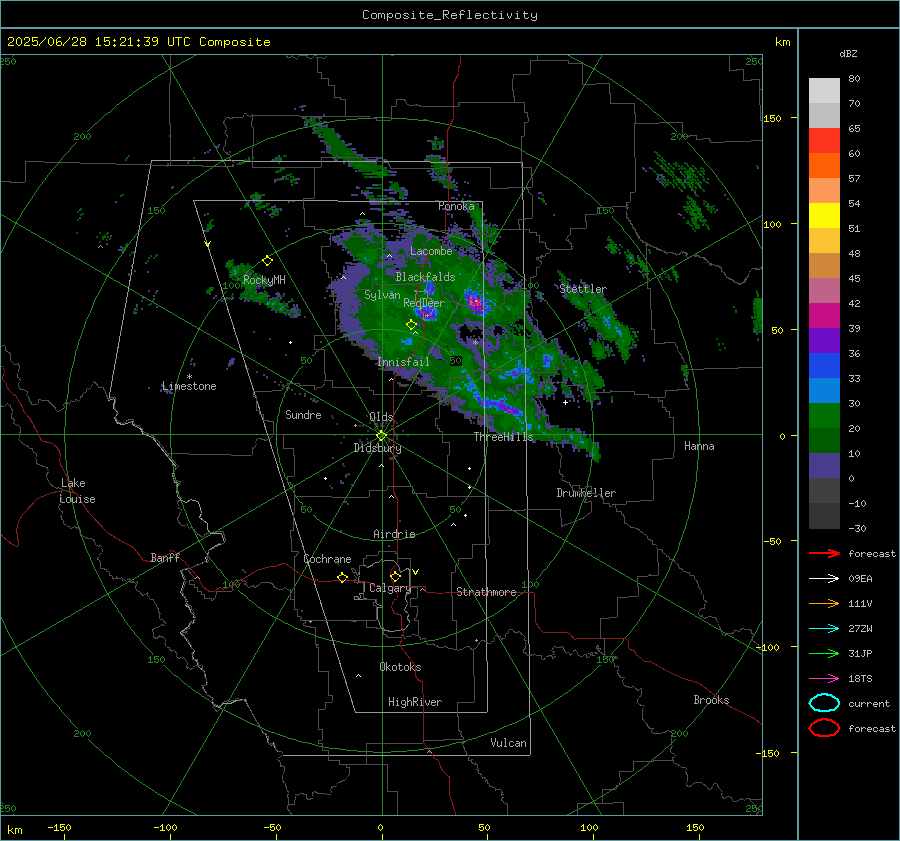Viewport: 900px width, 841px height.
Task: Click the RockyMH label
Action: [264, 280]
